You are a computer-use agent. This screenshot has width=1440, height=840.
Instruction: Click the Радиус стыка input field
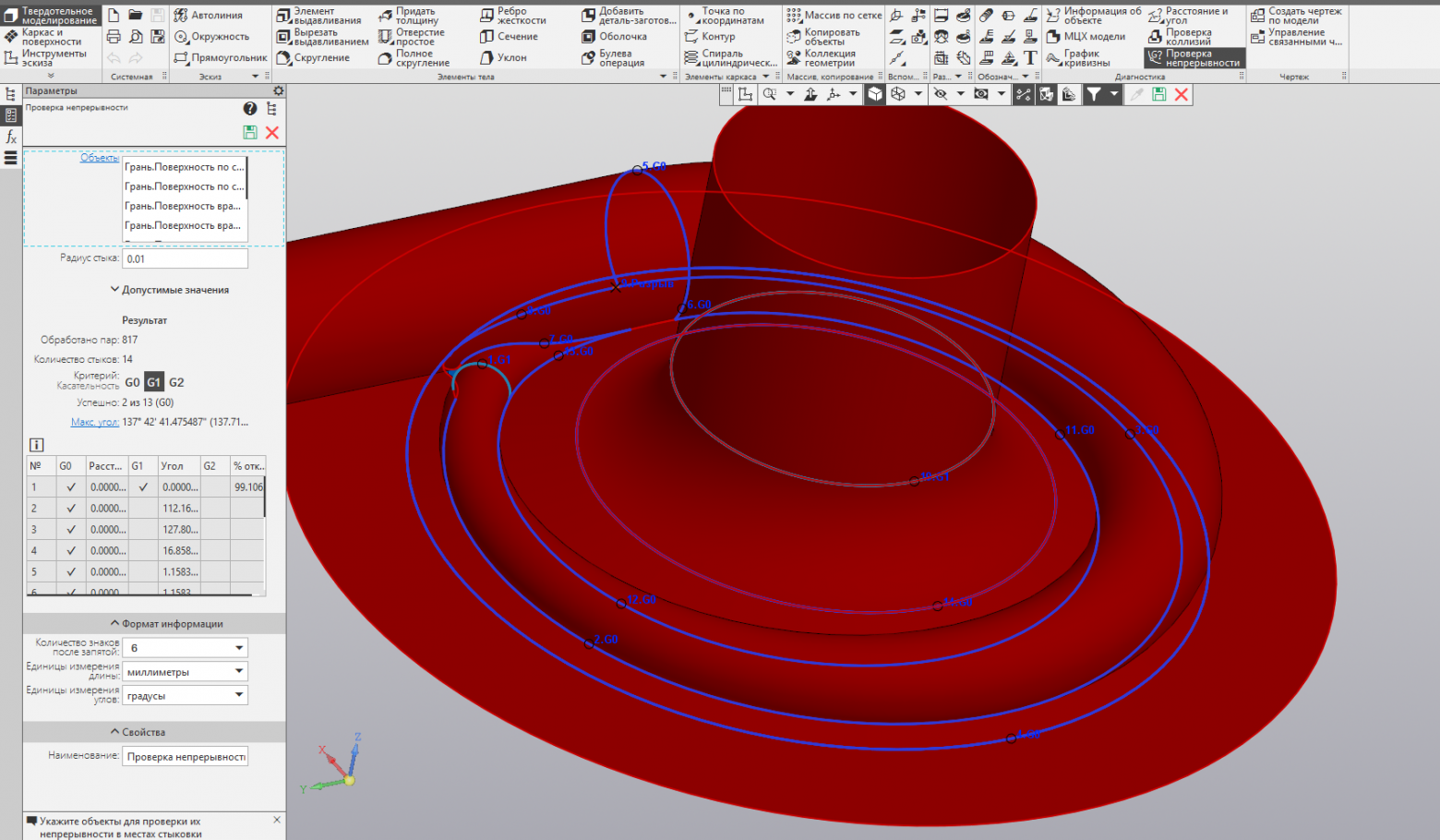185,259
